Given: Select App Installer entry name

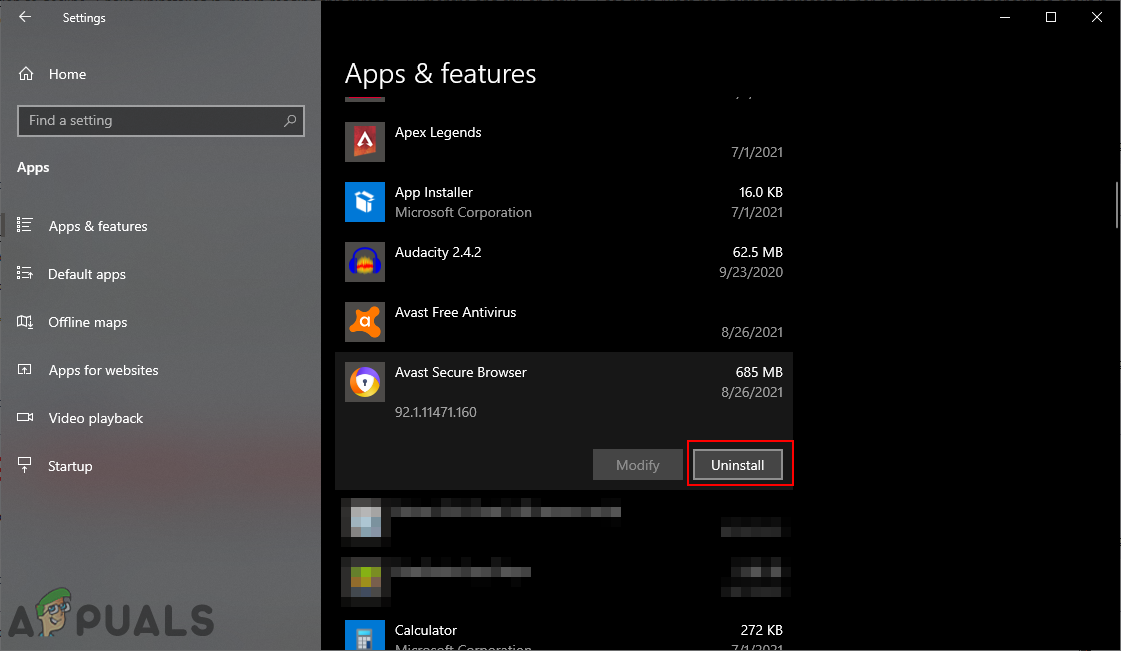Looking at the screenshot, I should 434,192.
